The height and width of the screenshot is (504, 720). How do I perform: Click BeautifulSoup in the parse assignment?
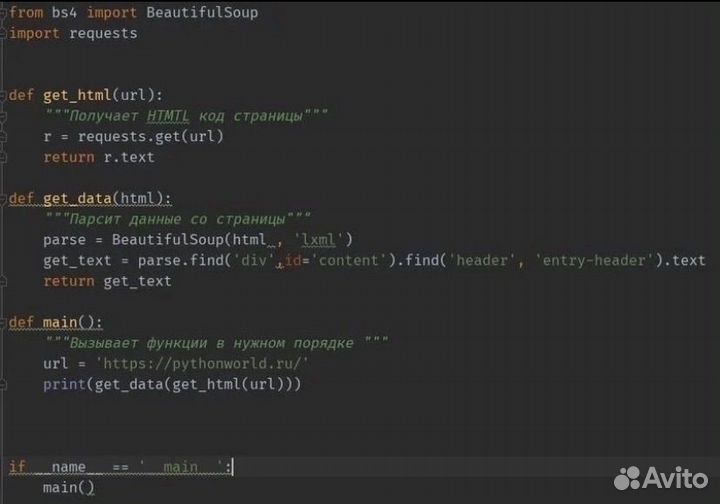click(x=168, y=240)
